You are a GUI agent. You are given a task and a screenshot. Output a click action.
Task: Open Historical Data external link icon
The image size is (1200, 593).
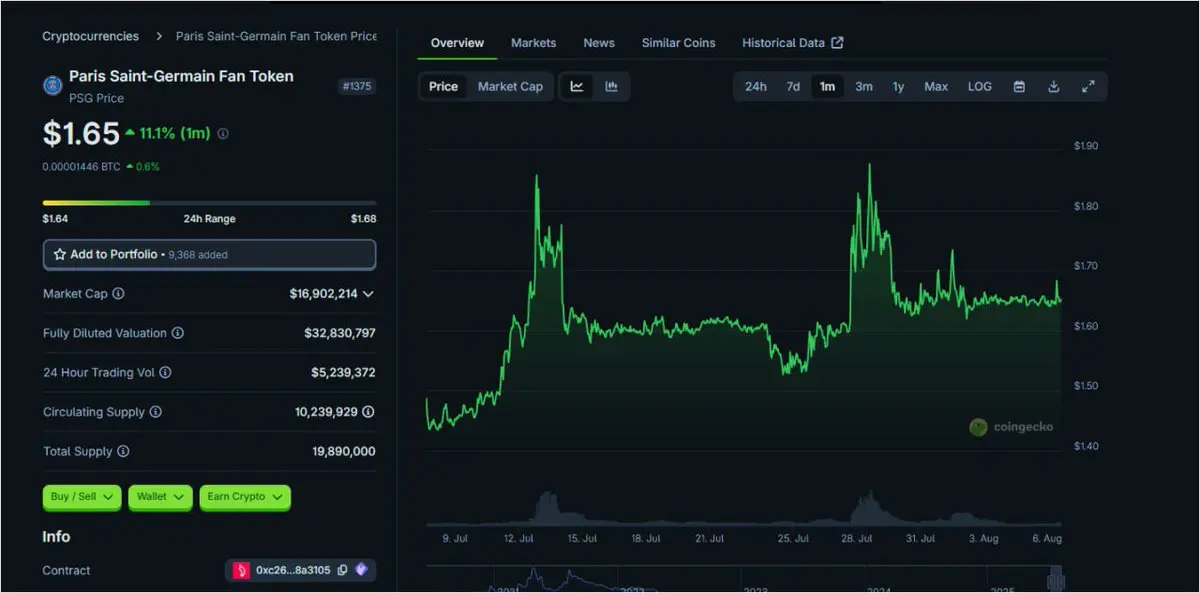click(x=838, y=43)
